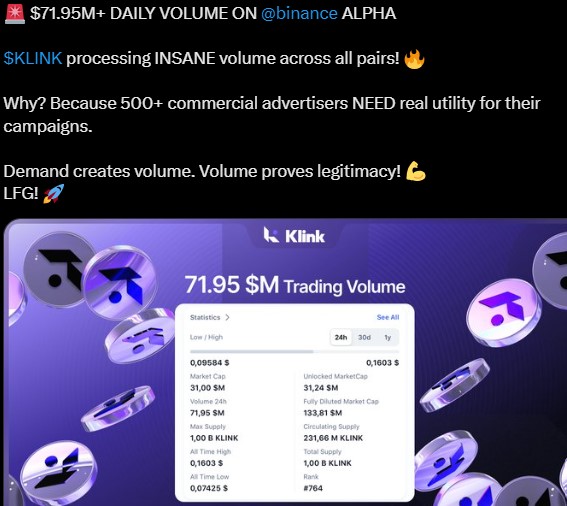Switch to the 30d range tab
Image resolution: width=567 pixels, height=506 pixels.
[364, 337]
